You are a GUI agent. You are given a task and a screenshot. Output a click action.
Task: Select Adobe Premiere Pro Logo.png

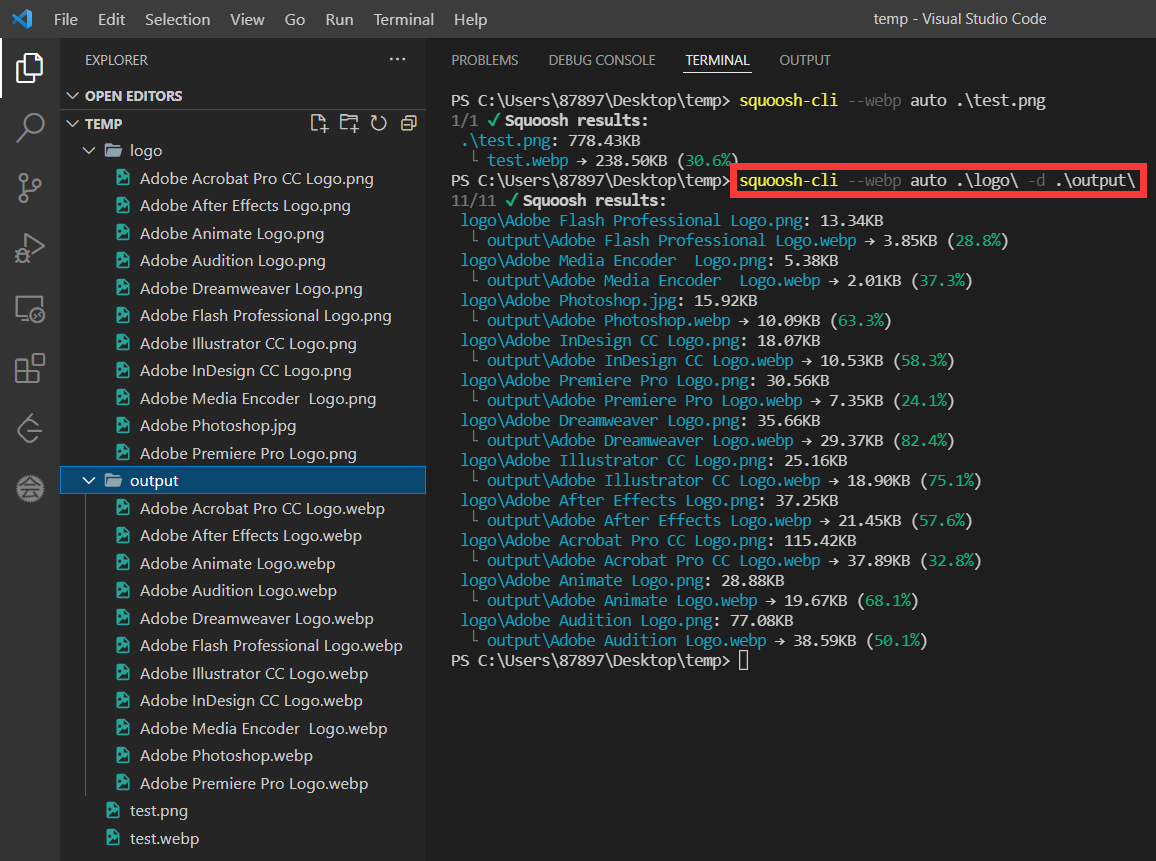tap(248, 453)
